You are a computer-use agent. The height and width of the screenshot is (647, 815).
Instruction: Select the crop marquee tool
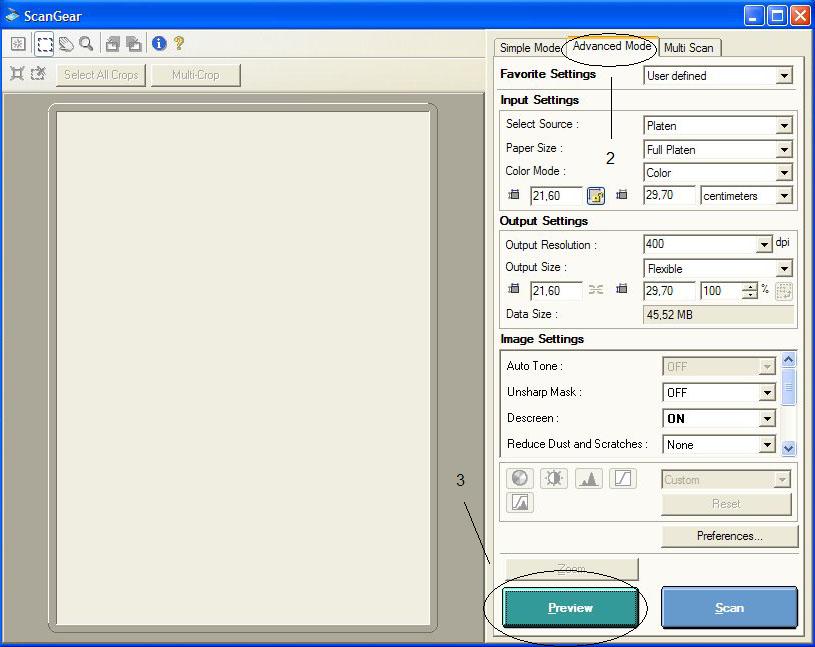pos(45,44)
